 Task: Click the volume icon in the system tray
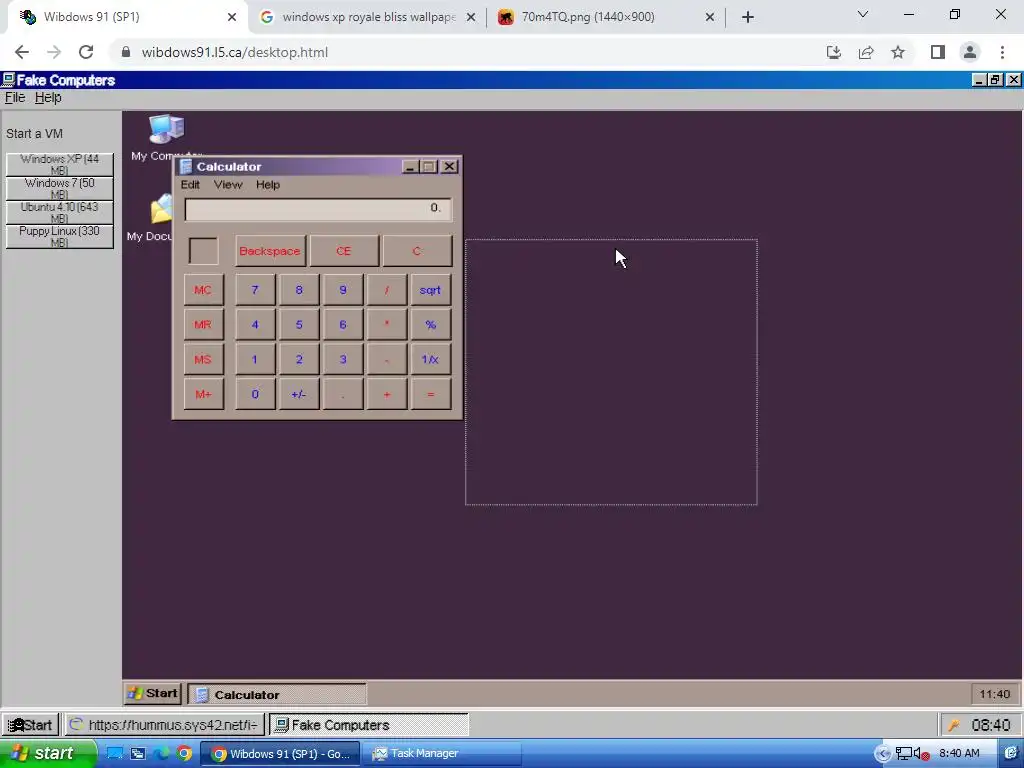point(922,754)
